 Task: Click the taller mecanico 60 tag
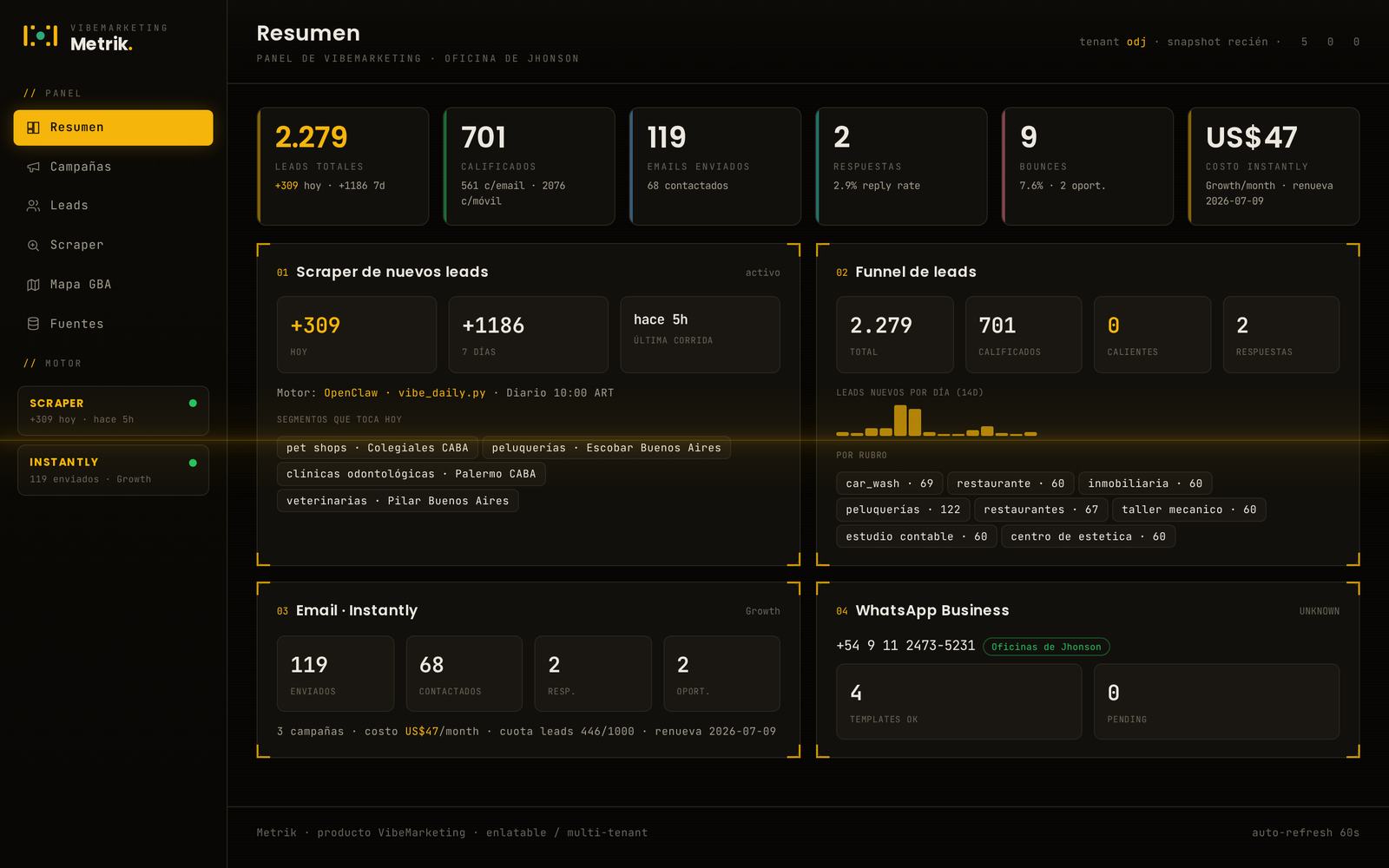click(1189, 510)
